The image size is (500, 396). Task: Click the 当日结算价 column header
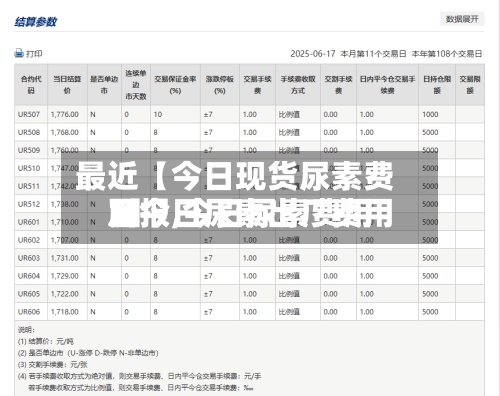pos(67,85)
